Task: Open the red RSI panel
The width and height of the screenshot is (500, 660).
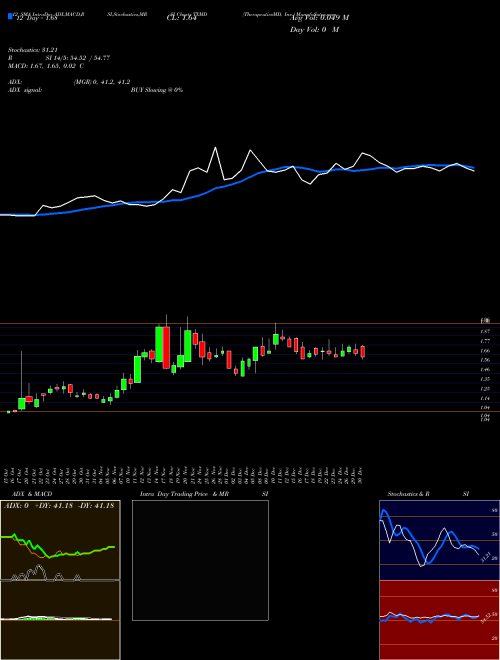Action: click(x=439, y=620)
